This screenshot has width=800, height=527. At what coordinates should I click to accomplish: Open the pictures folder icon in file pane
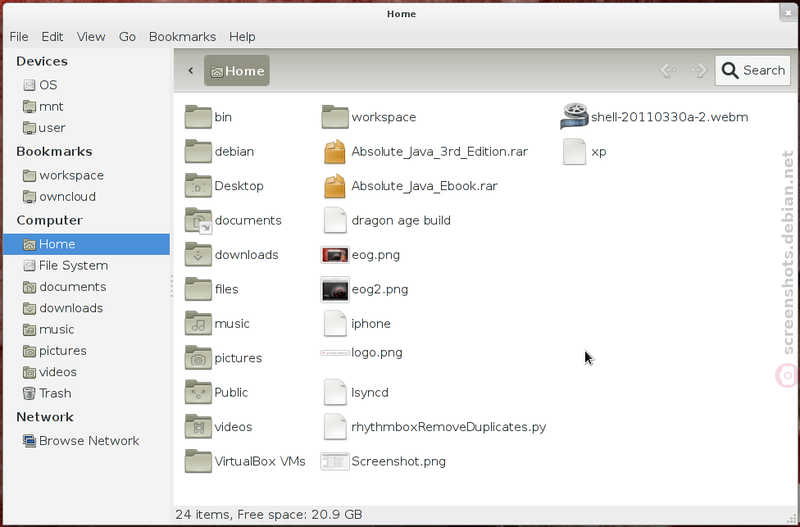[198, 358]
